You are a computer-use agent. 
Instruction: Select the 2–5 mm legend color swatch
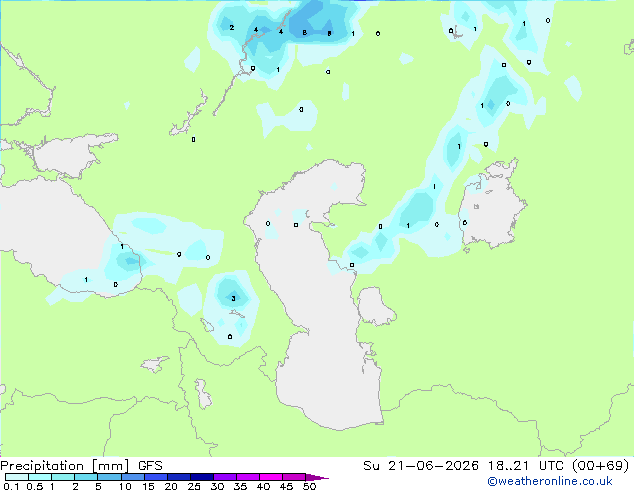click(86, 477)
